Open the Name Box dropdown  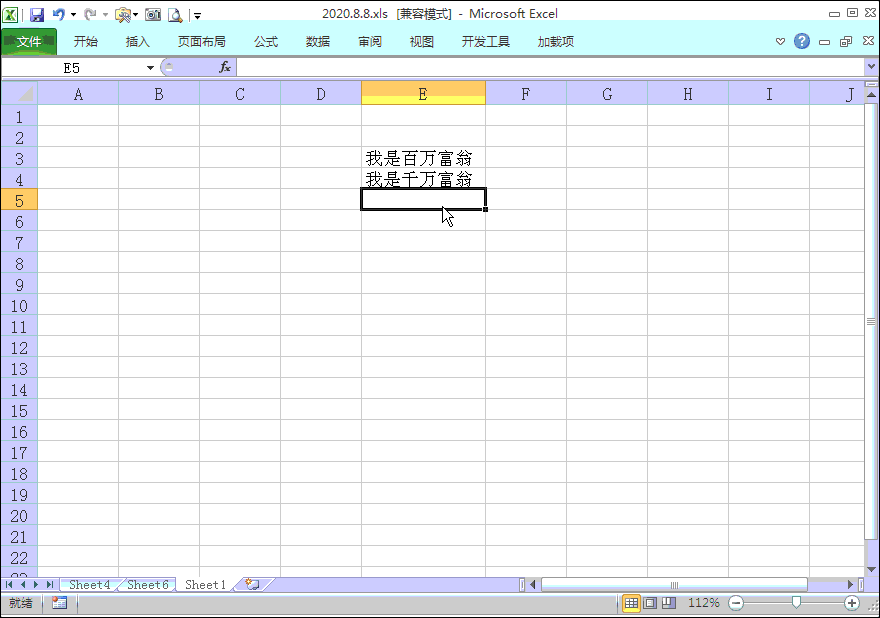tap(149, 67)
